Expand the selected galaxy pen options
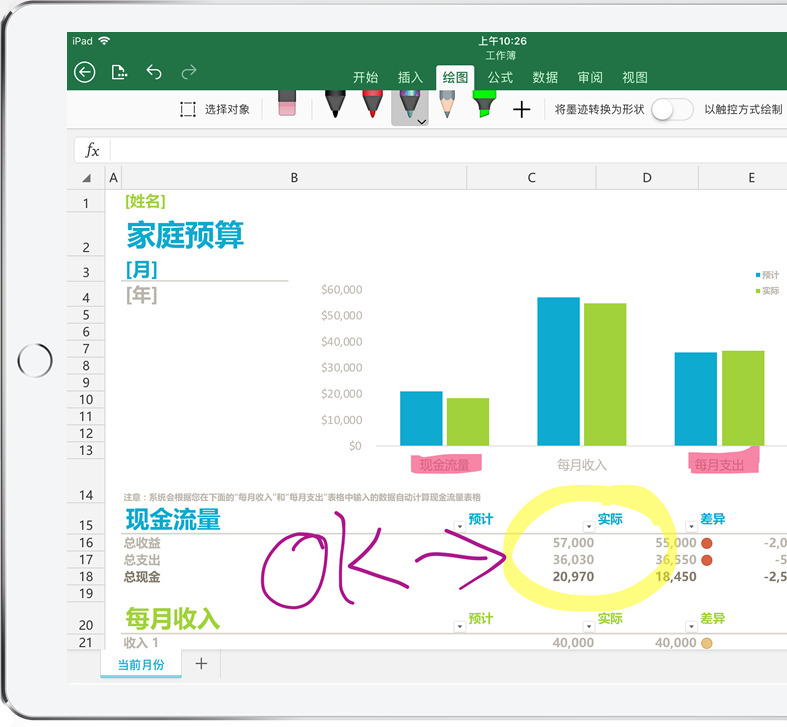Screen dimensions: 787x727 tap(421, 121)
